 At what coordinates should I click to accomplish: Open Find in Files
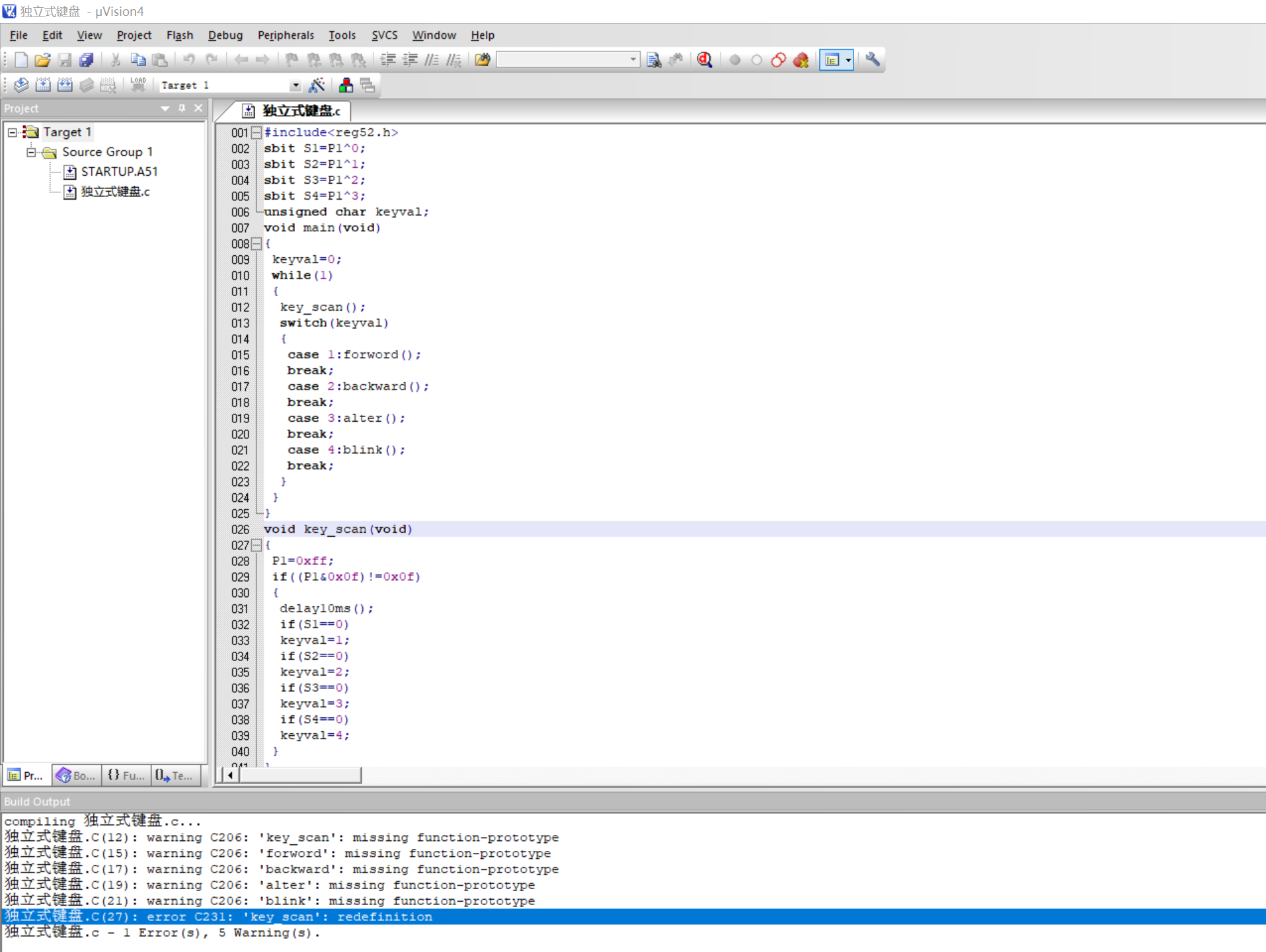click(483, 60)
